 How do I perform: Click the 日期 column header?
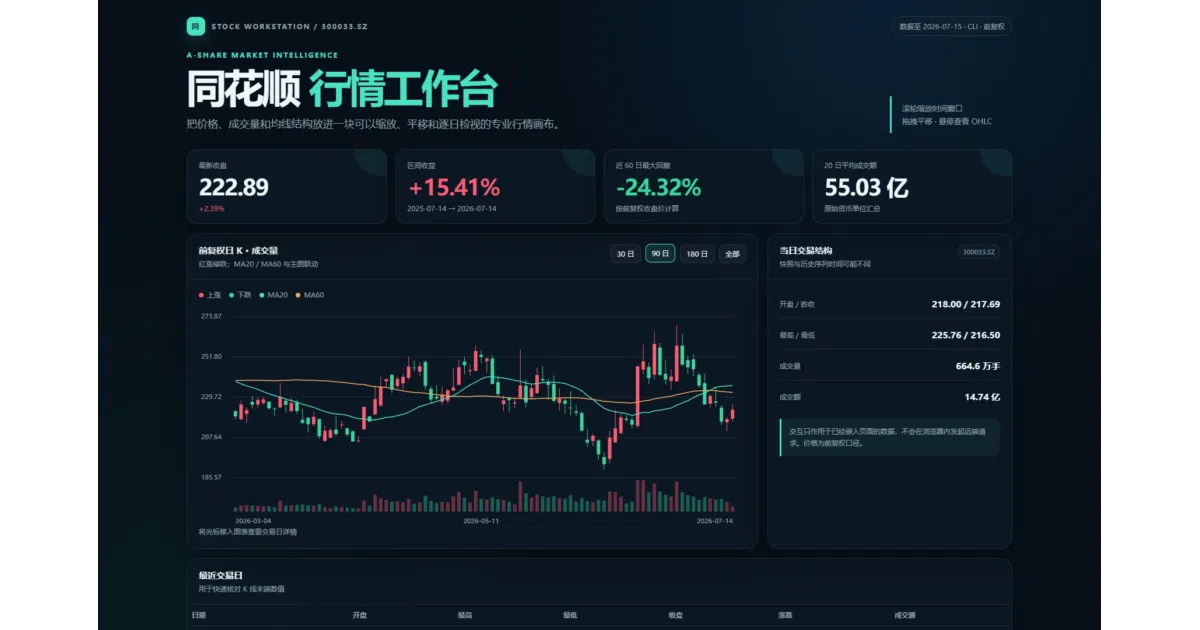coord(198,615)
